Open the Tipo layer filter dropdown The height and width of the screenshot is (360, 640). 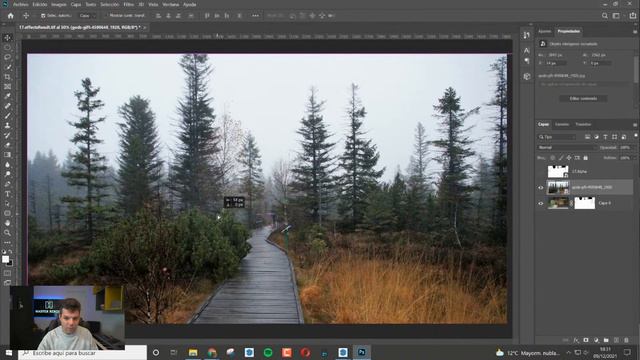(x=557, y=137)
